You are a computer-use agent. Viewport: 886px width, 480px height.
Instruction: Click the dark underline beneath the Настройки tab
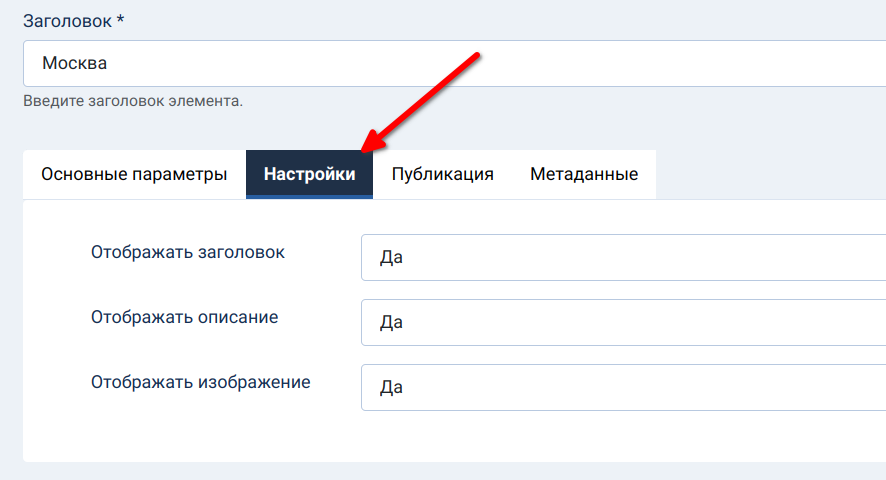[309, 196]
